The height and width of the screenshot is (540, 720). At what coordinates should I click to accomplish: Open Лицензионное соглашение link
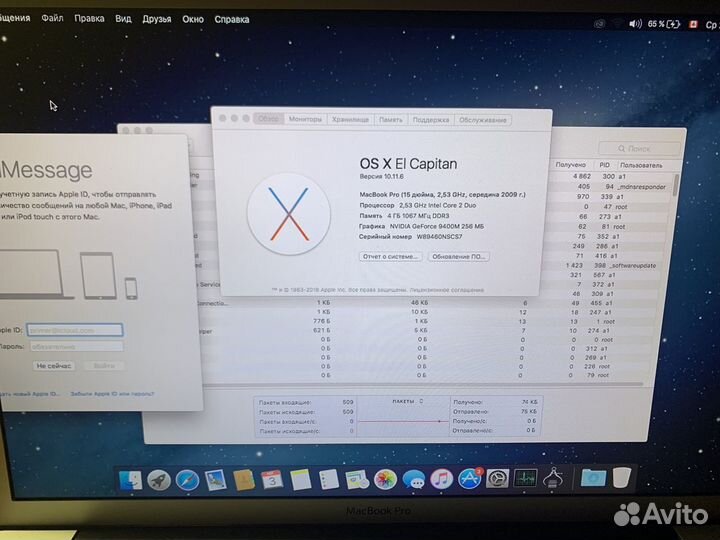pyautogui.click(x=447, y=290)
